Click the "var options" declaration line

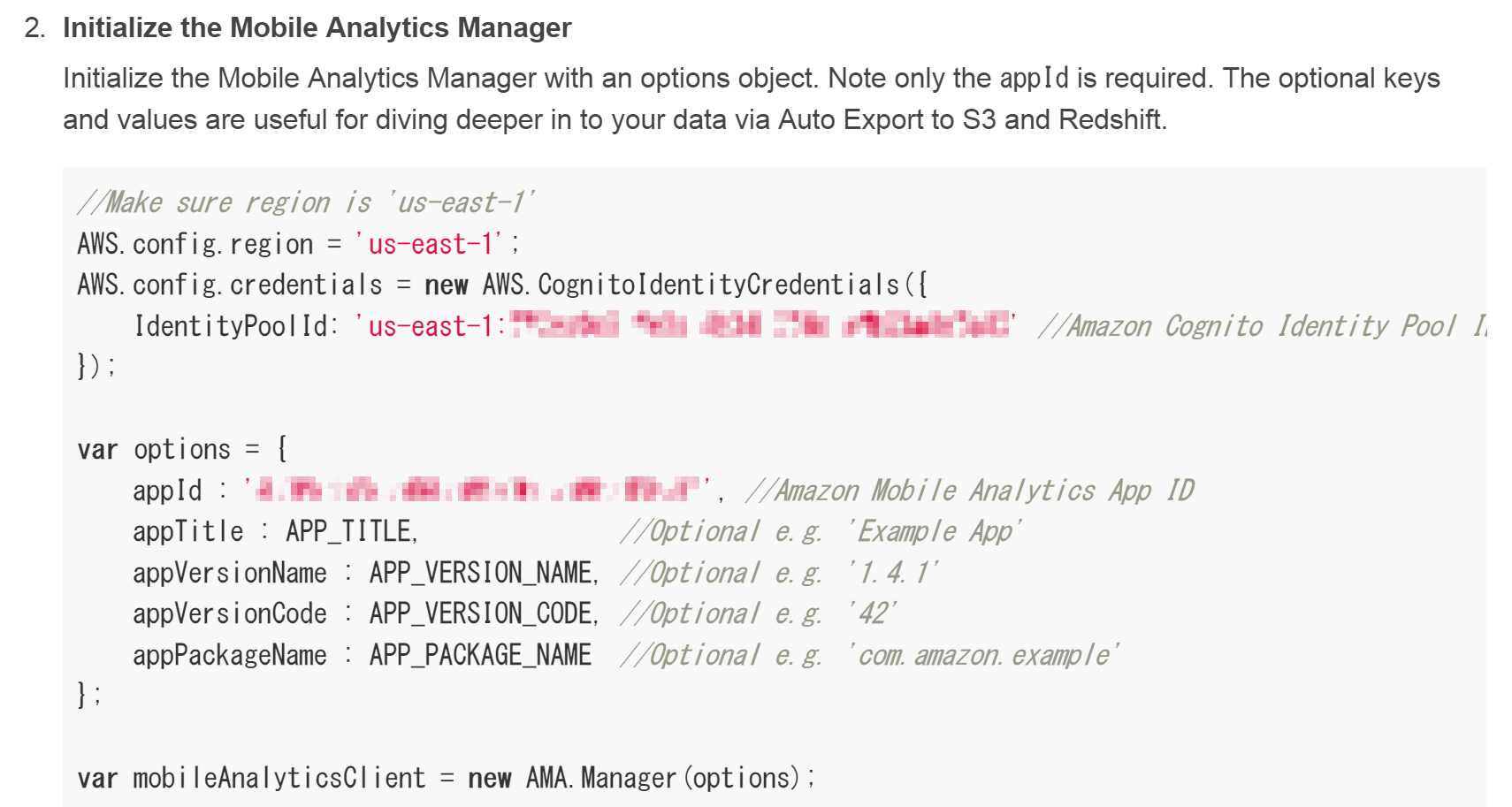(x=181, y=449)
